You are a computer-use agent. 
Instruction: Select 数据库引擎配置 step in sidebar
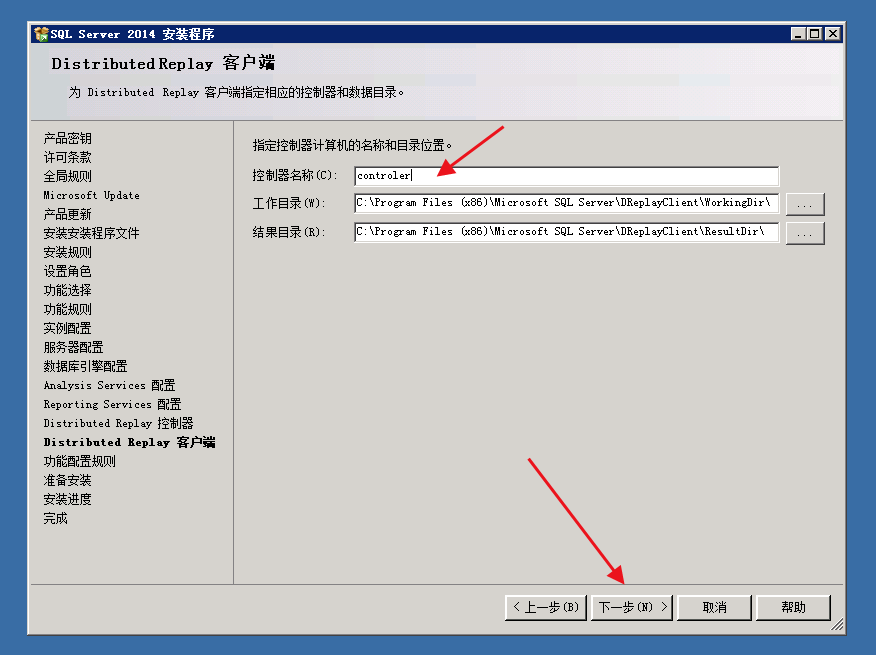tap(85, 366)
